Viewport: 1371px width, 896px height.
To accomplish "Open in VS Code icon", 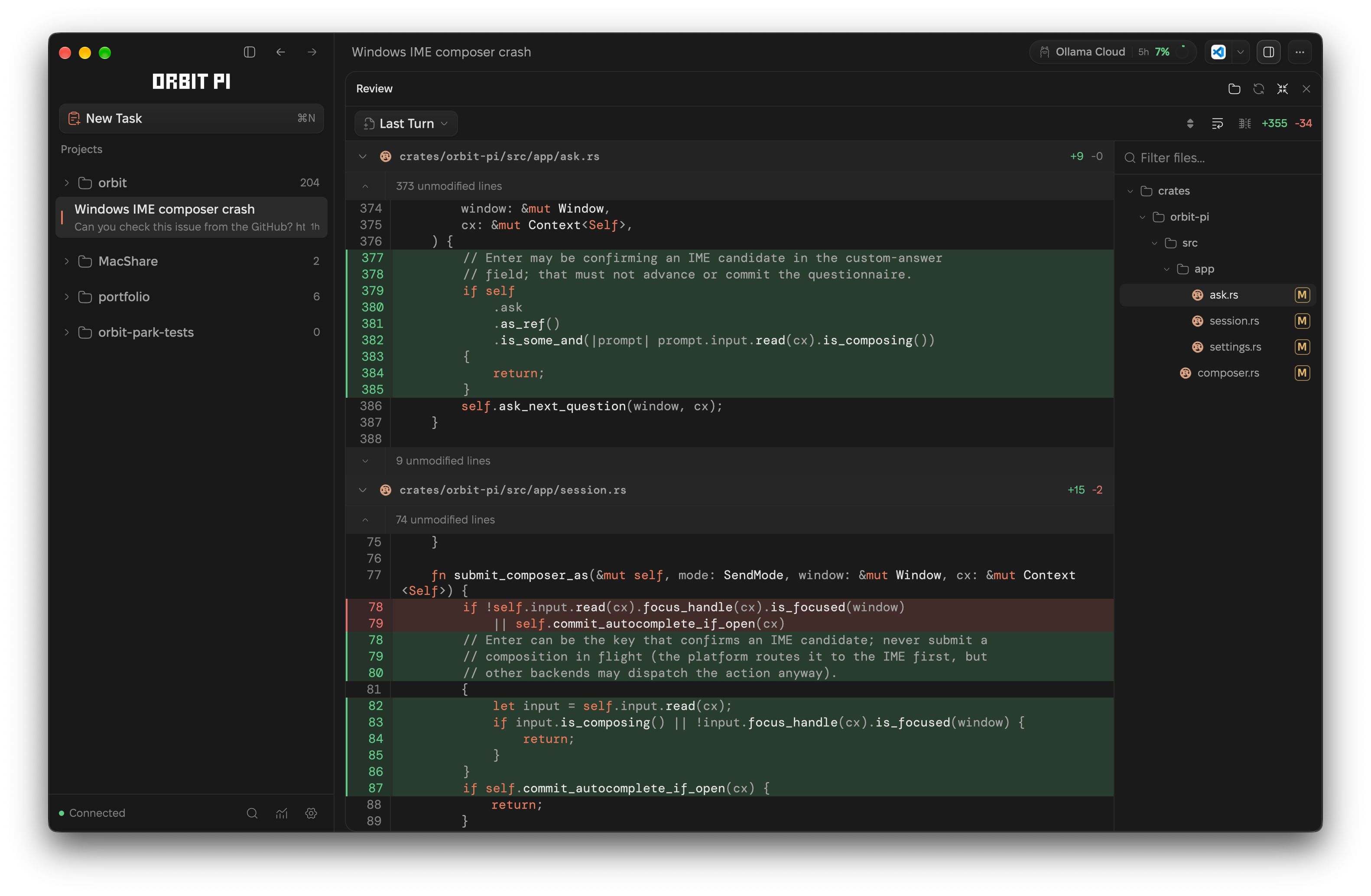I will tap(1218, 52).
